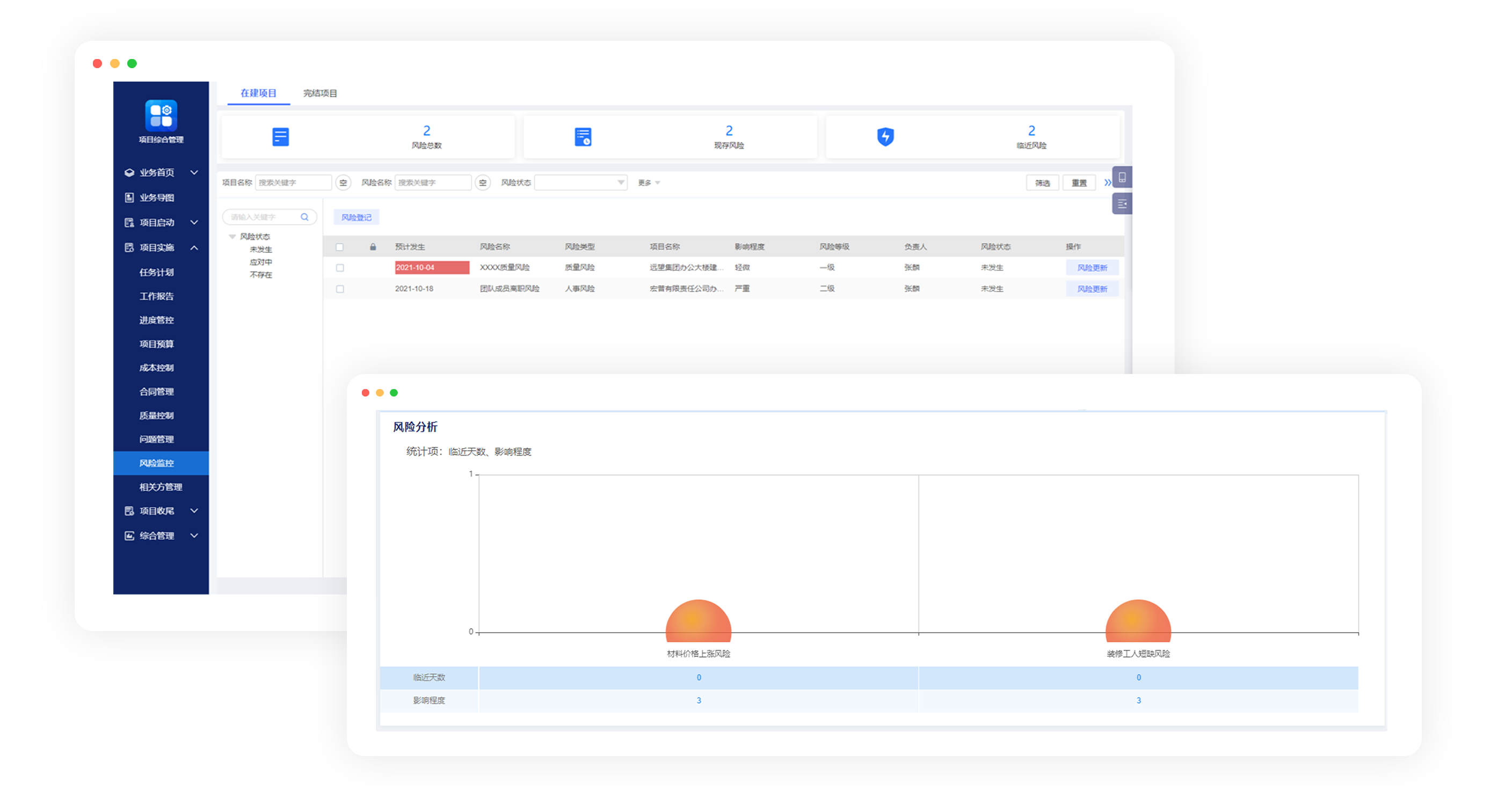This screenshot has height=799, width=1512.
Task: Collapse the 风险状态 tree node triangle
Action: (232, 237)
